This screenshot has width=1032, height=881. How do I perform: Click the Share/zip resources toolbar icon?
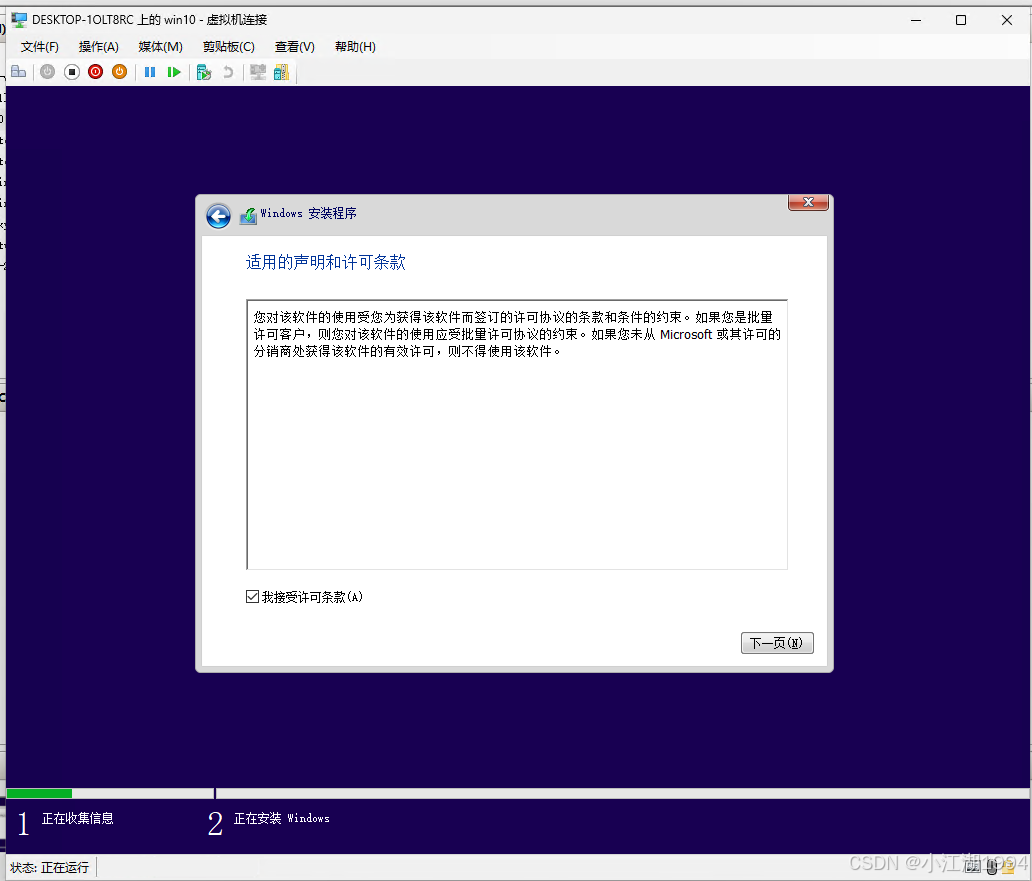pos(281,72)
